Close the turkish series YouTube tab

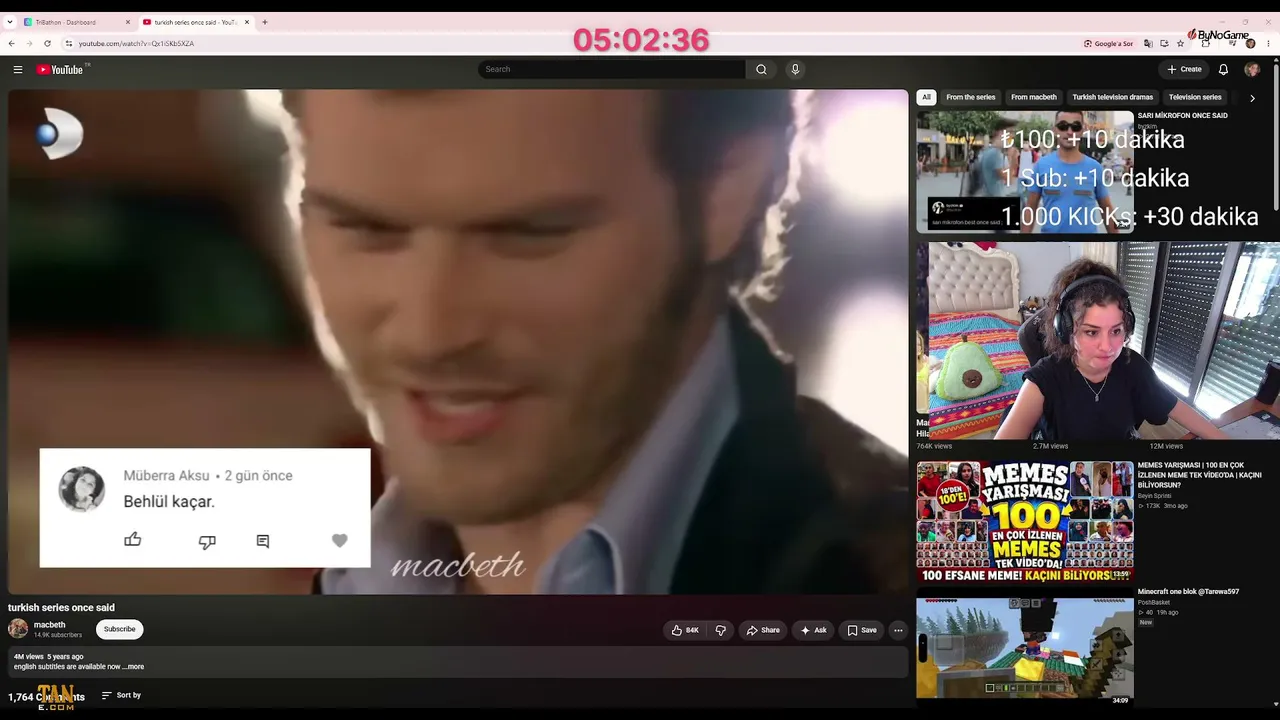(x=246, y=22)
